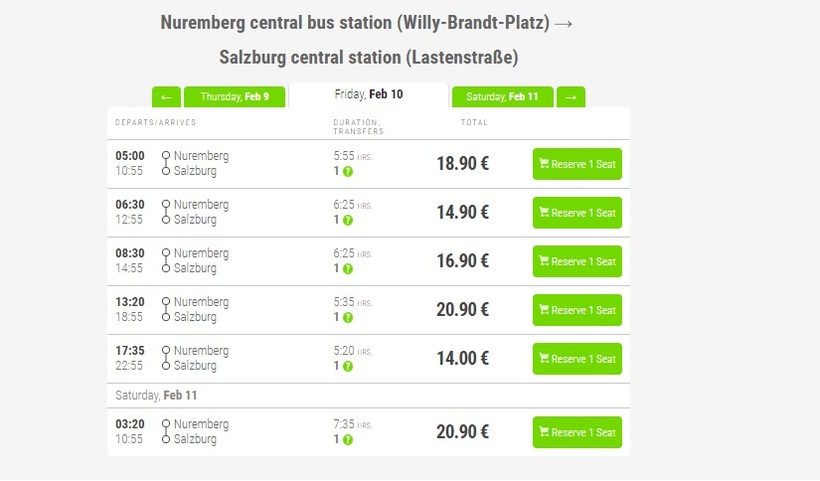Reserve 1 seat on 13:20 departure
This screenshot has height=481, width=820.
point(577,310)
